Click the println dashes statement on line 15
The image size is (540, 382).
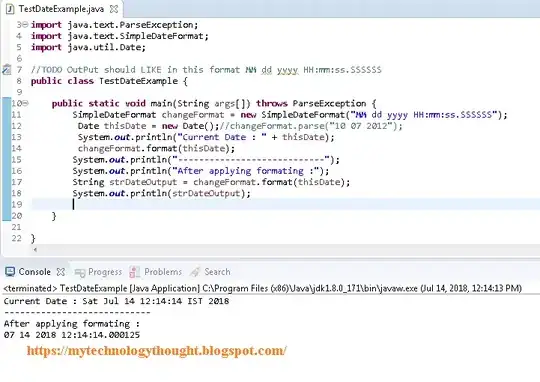coord(206,160)
